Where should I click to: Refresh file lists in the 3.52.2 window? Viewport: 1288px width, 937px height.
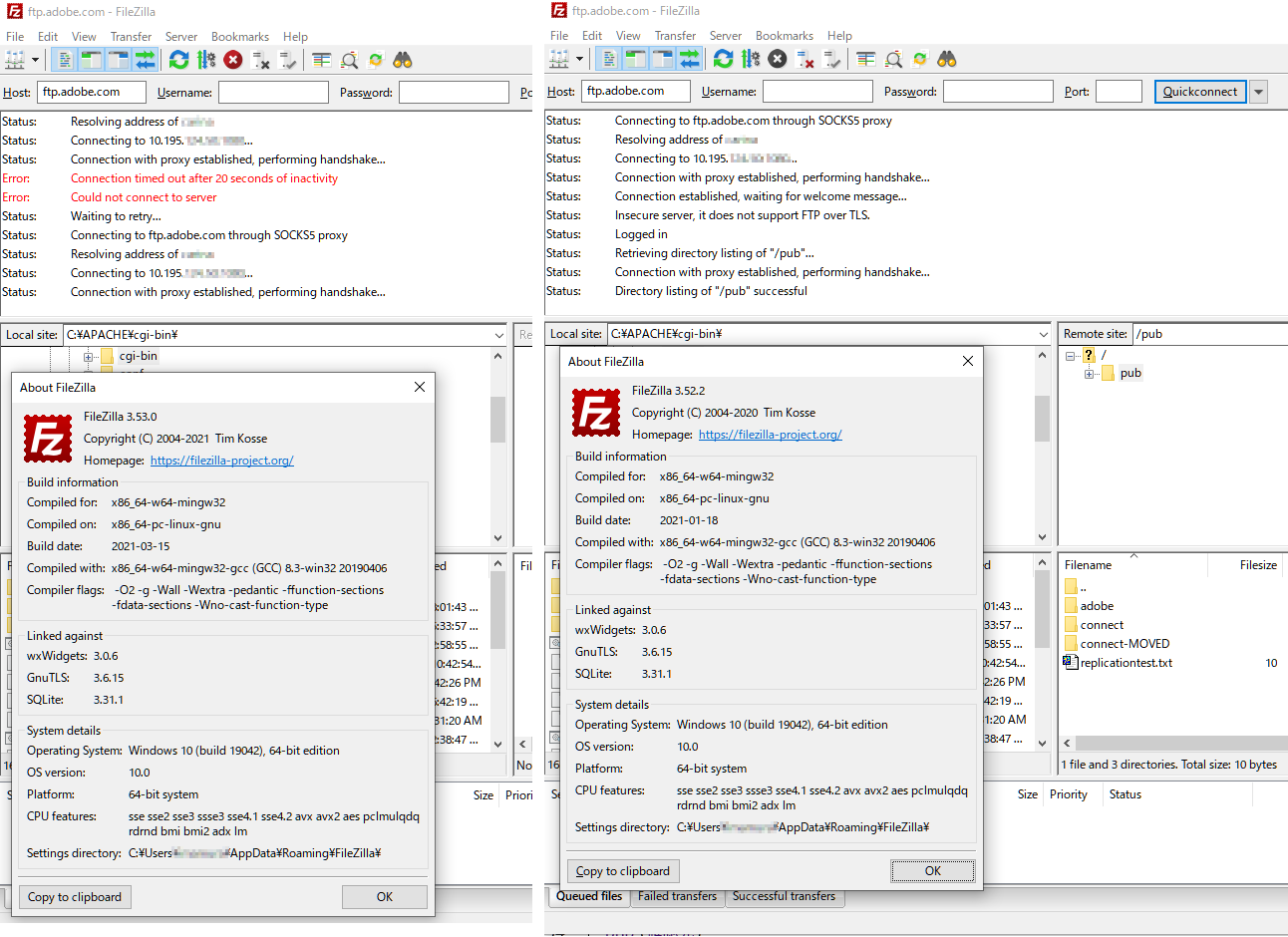pyautogui.click(x=723, y=59)
